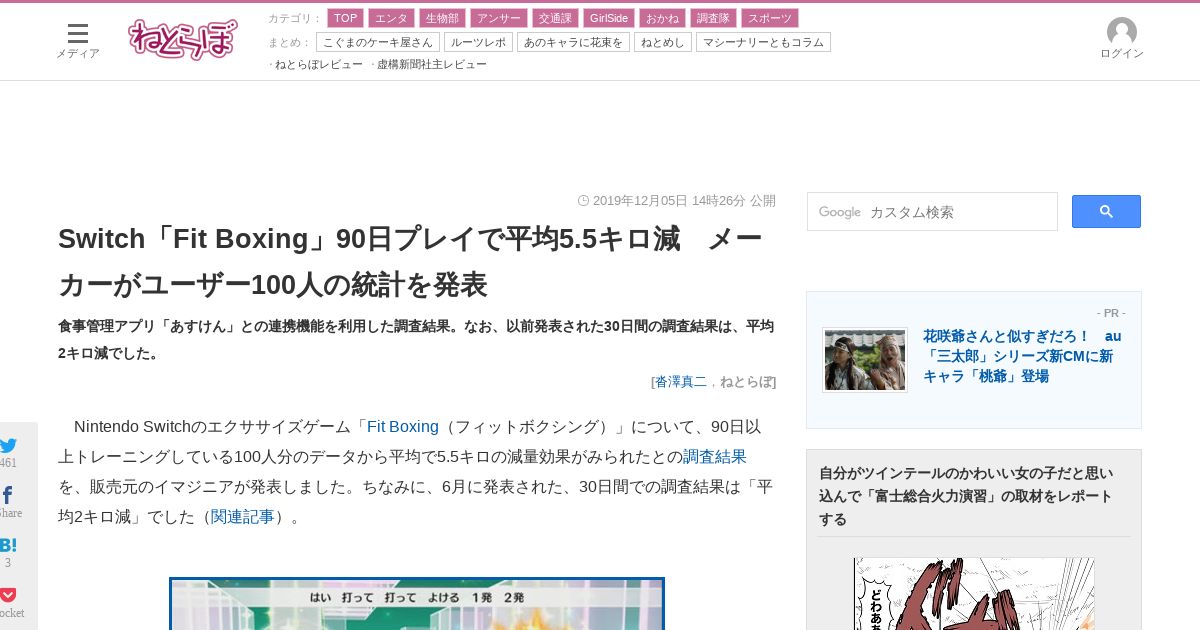Open the スポーツ category tab

(x=770, y=18)
